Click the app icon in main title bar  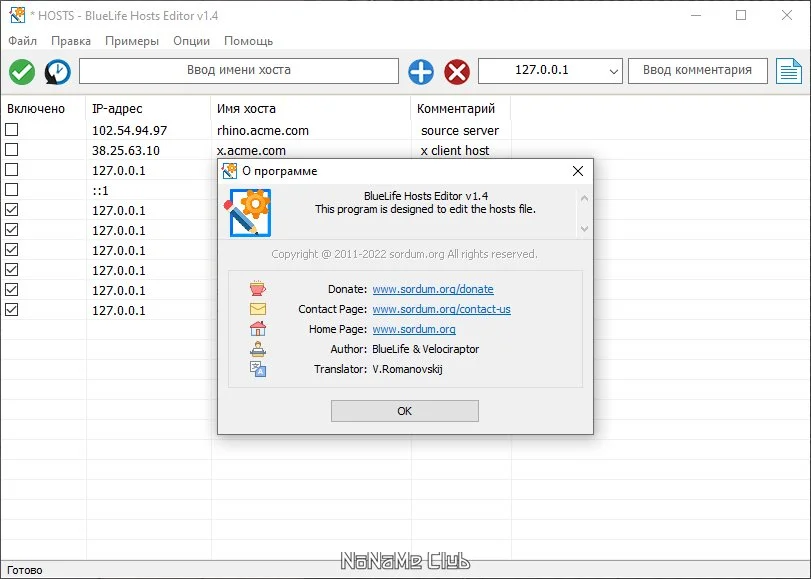17,15
